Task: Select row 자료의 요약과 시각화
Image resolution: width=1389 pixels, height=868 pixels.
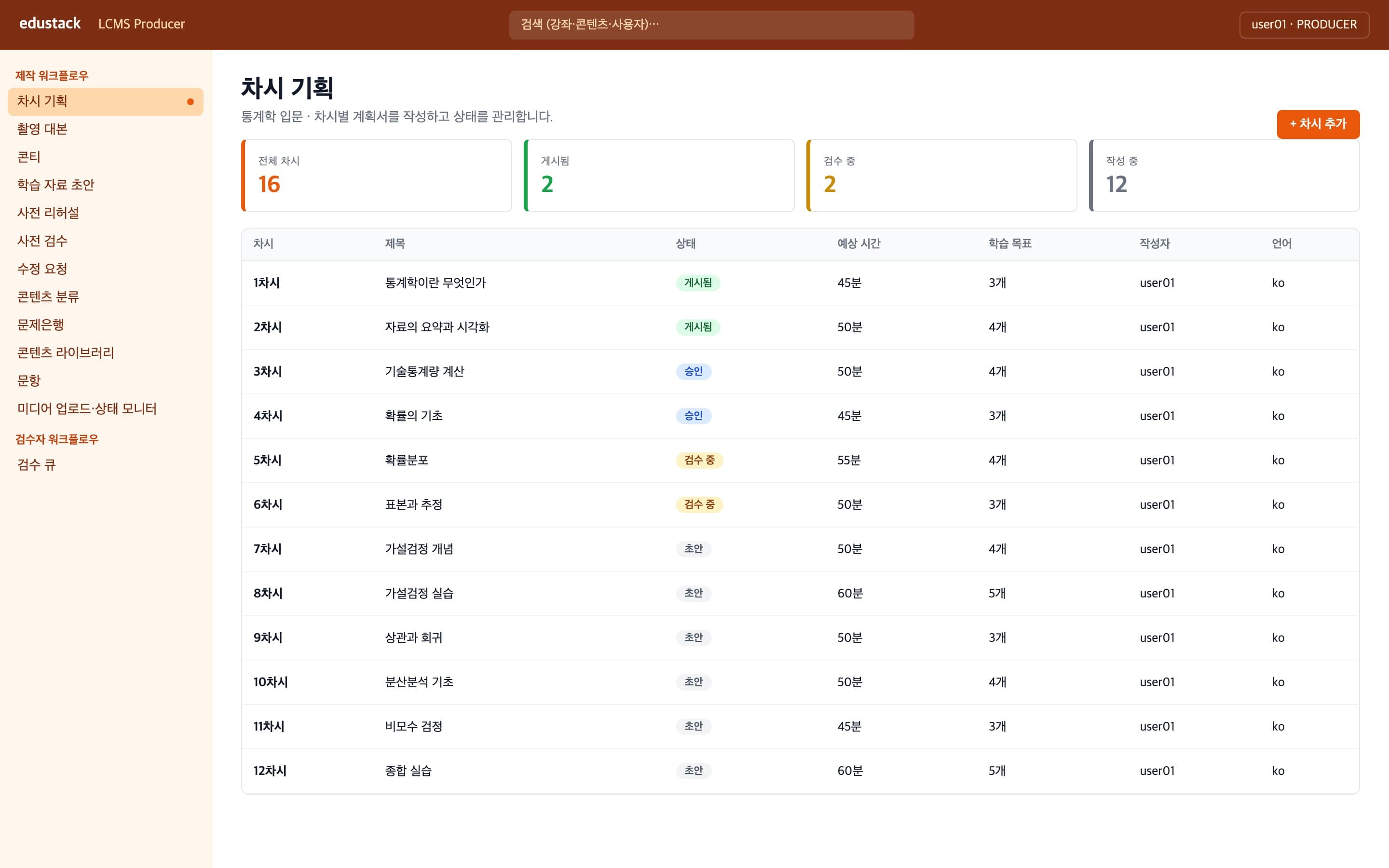Action: tap(800, 327)
